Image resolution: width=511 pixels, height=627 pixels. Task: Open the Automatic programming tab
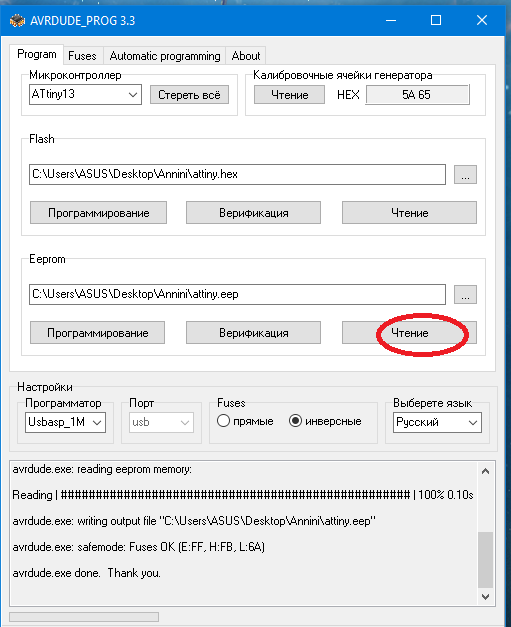[x=165, y=56]
